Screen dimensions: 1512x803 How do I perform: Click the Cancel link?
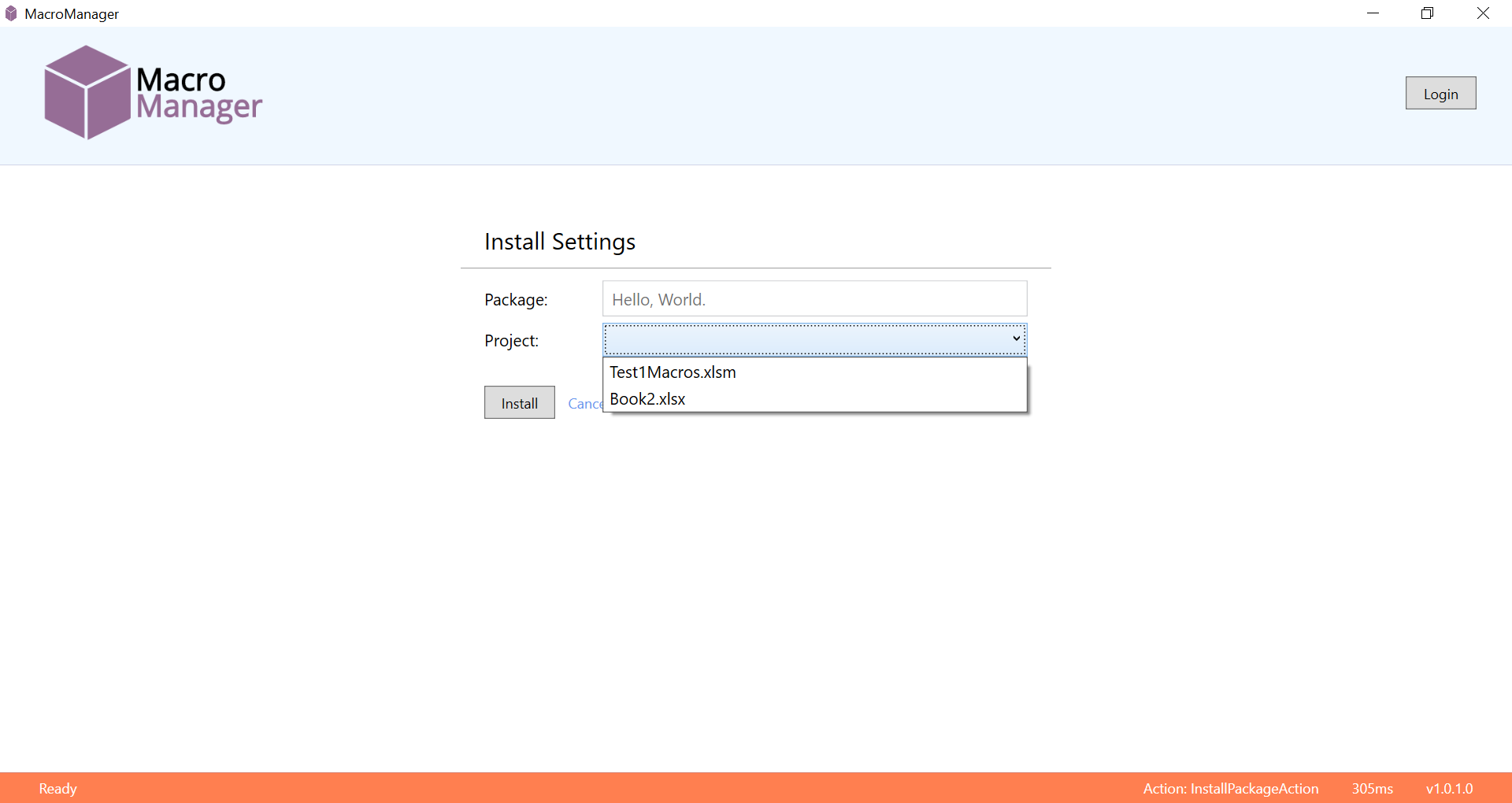click(x=584, y=403)
